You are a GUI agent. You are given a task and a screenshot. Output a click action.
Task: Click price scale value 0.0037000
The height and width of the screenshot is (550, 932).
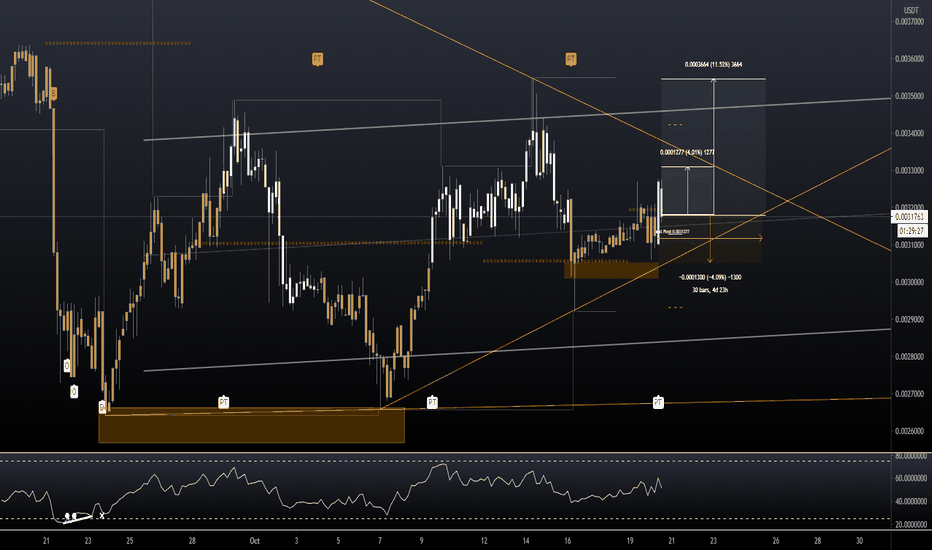(909, 21)
